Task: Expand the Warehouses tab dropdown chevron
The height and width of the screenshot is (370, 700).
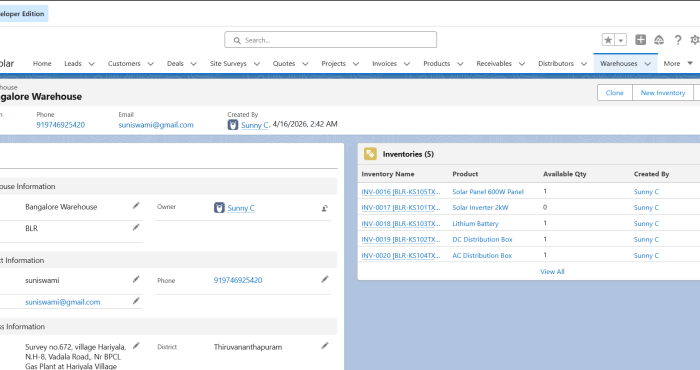Action: [x=647, y=64]
